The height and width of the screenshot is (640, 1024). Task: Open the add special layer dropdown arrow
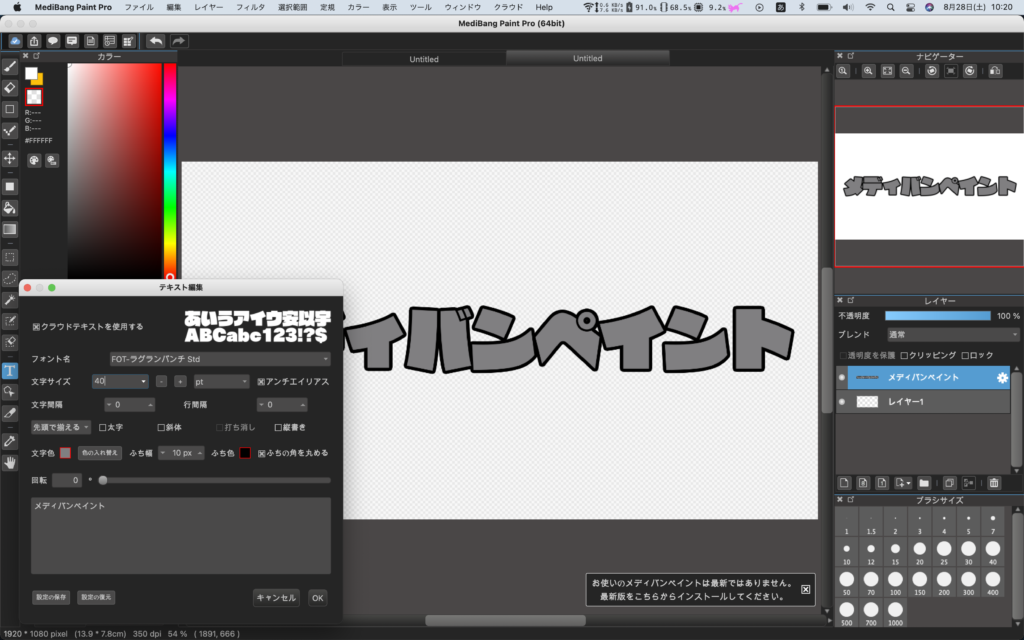[907, 483]
